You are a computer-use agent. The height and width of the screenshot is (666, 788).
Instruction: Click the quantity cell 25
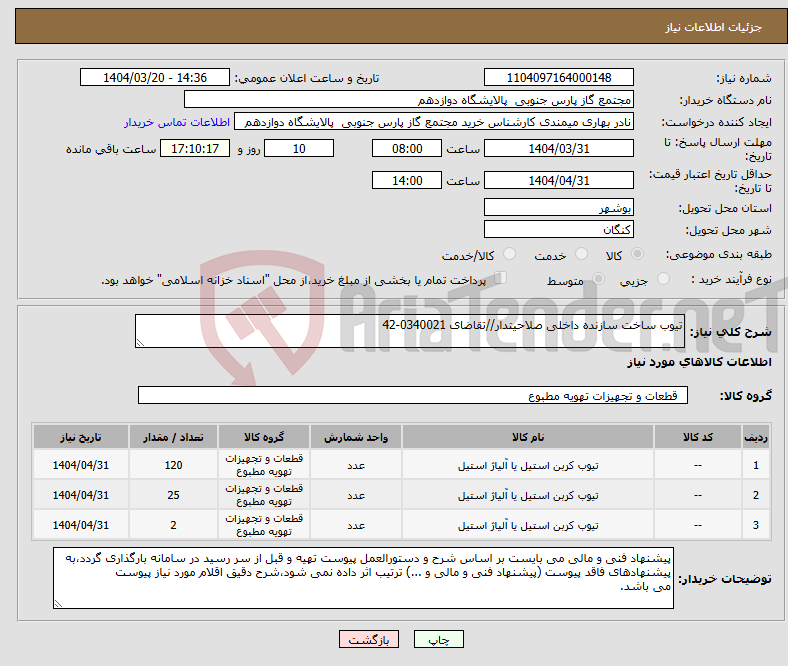(173, 496)
